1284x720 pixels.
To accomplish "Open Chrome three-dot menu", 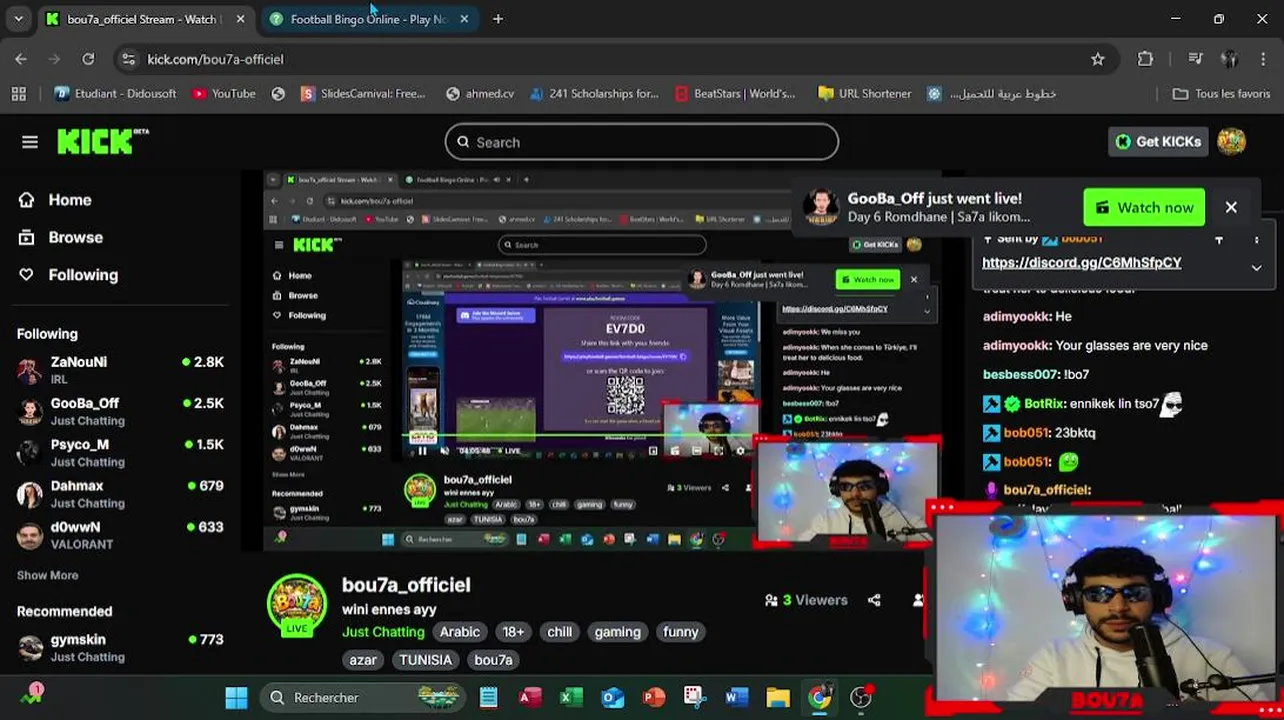I will pyautogui.click(x=1264, y=59).
